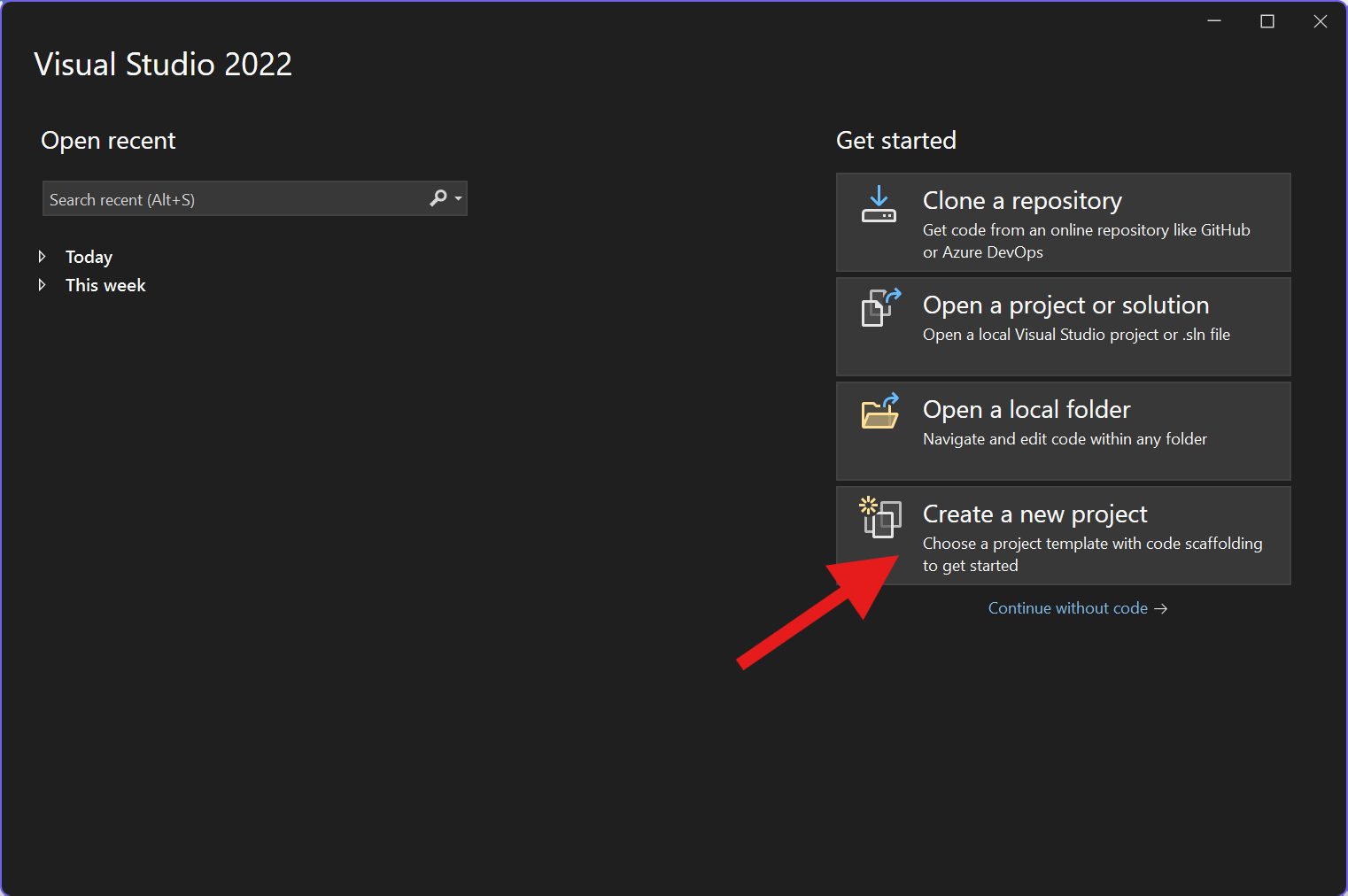Maximize the Visual Studio 2022 window

[1267, 21]
